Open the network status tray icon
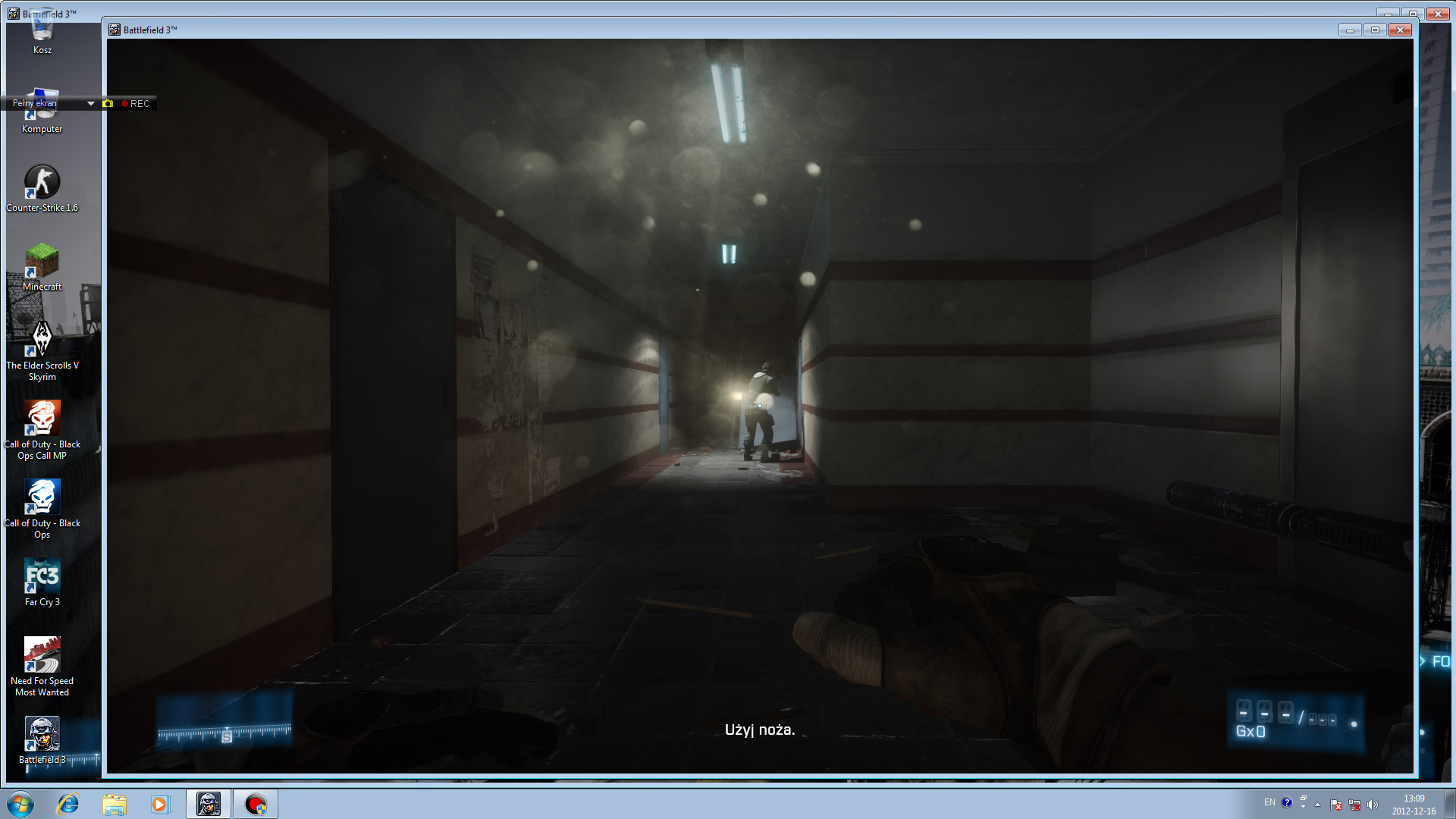 tap(1354, 805)
